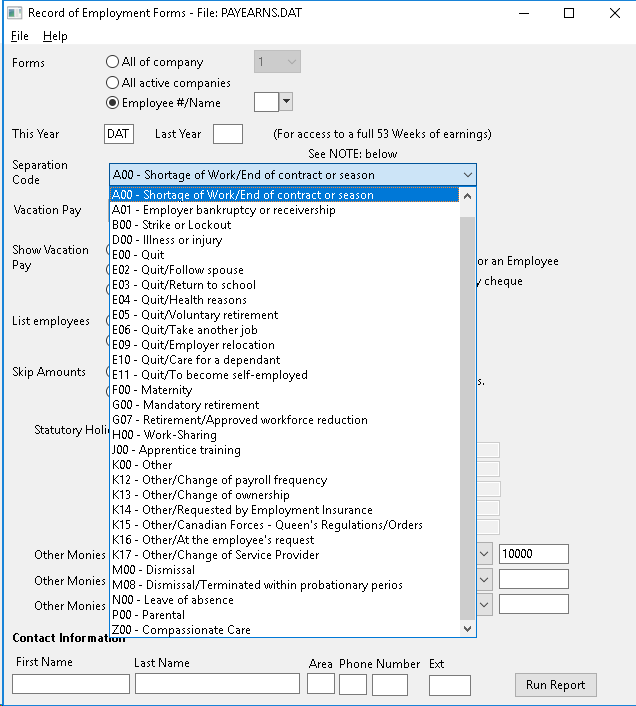Select M00 - Dismissal
Screen dimensions: 636x706
point(284,570)
